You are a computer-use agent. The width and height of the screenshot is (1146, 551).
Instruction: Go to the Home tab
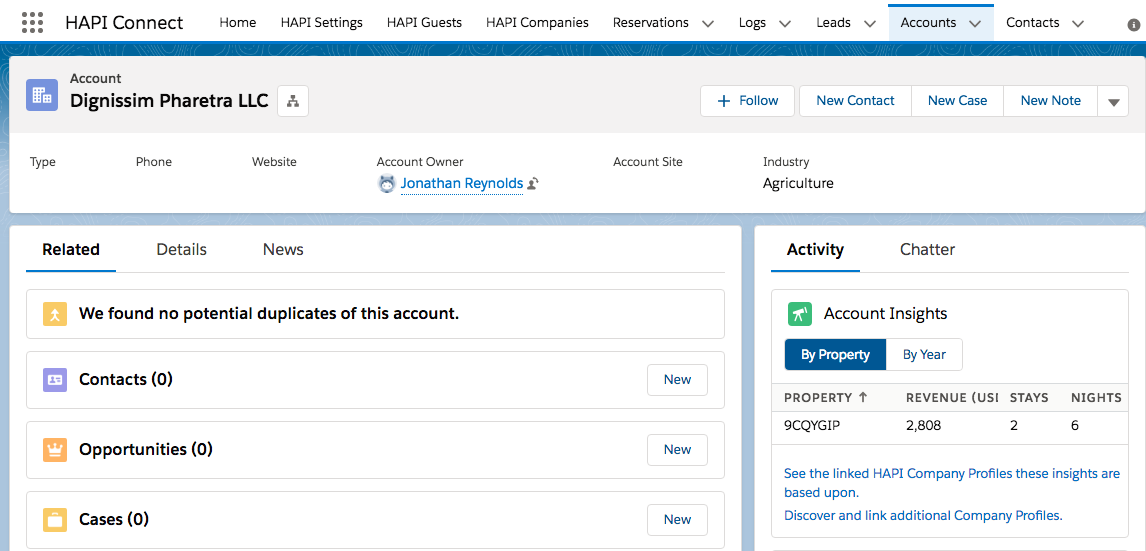[x=238, y=23]
